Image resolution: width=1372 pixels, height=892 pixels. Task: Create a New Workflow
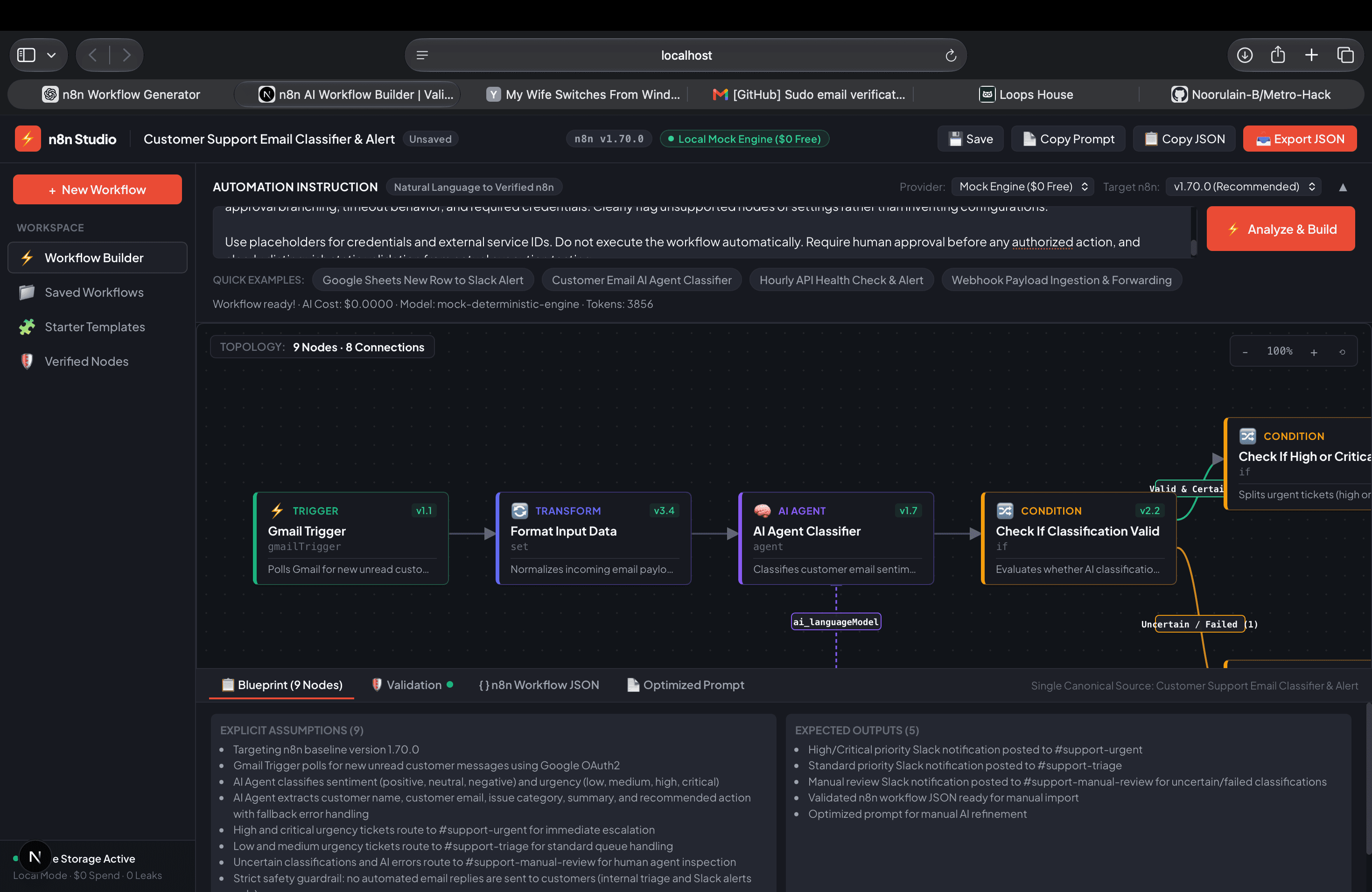click(x=98, y=189)
